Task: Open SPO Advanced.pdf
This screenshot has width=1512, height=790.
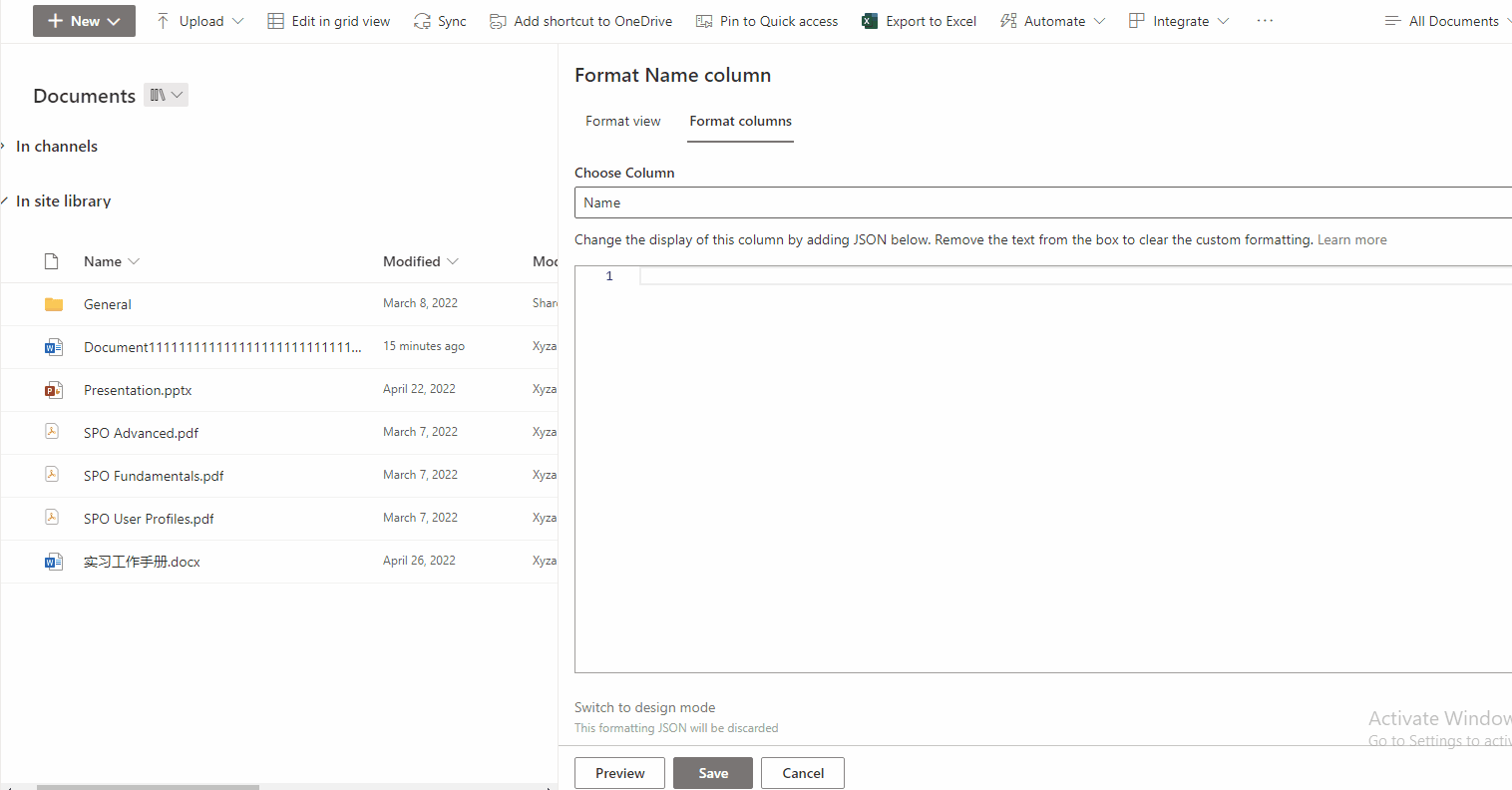Action: (x=141, y=433)
